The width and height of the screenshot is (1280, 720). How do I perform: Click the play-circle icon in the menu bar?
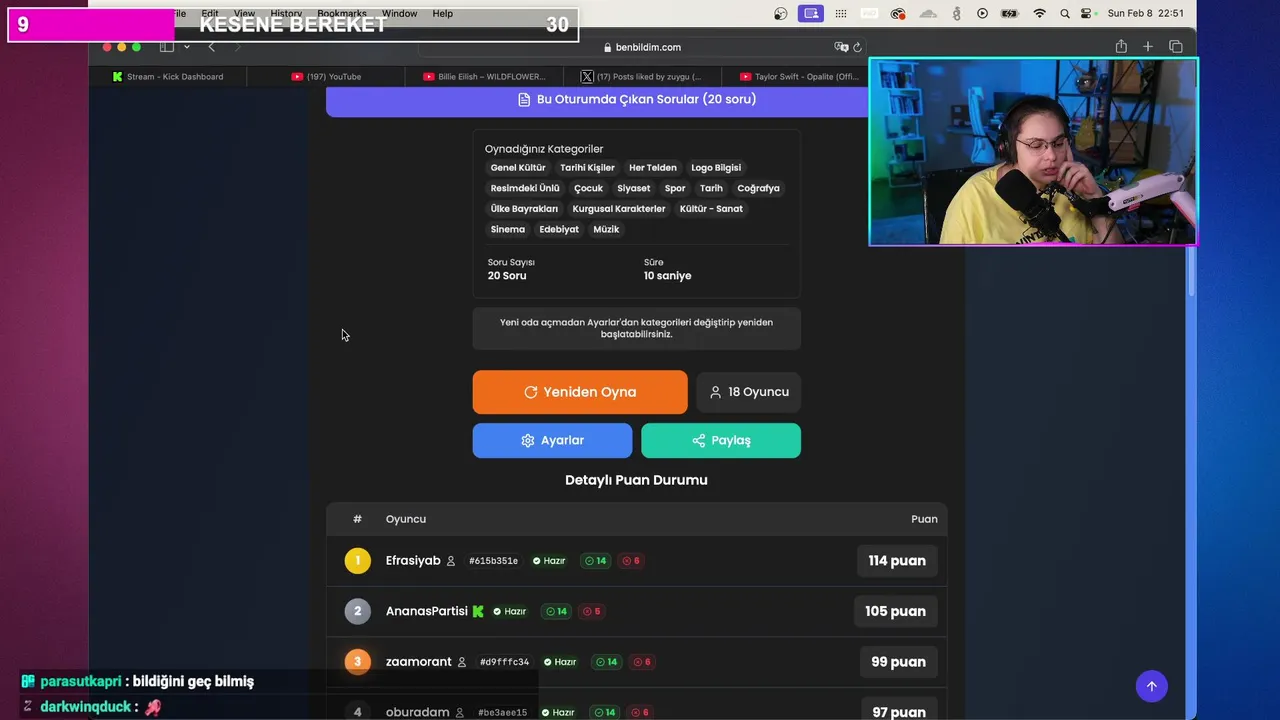point(982,14)
